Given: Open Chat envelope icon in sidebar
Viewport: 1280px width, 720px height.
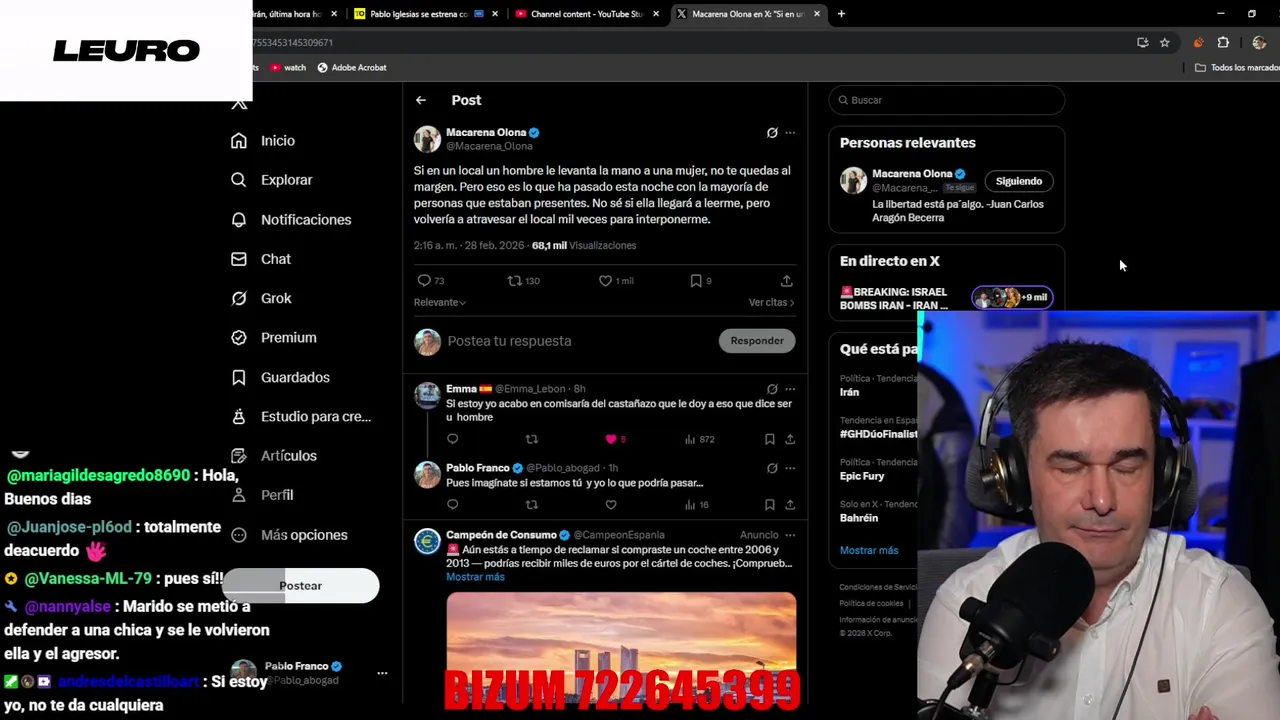Looking at the screenshot, I should coord(238,259).
